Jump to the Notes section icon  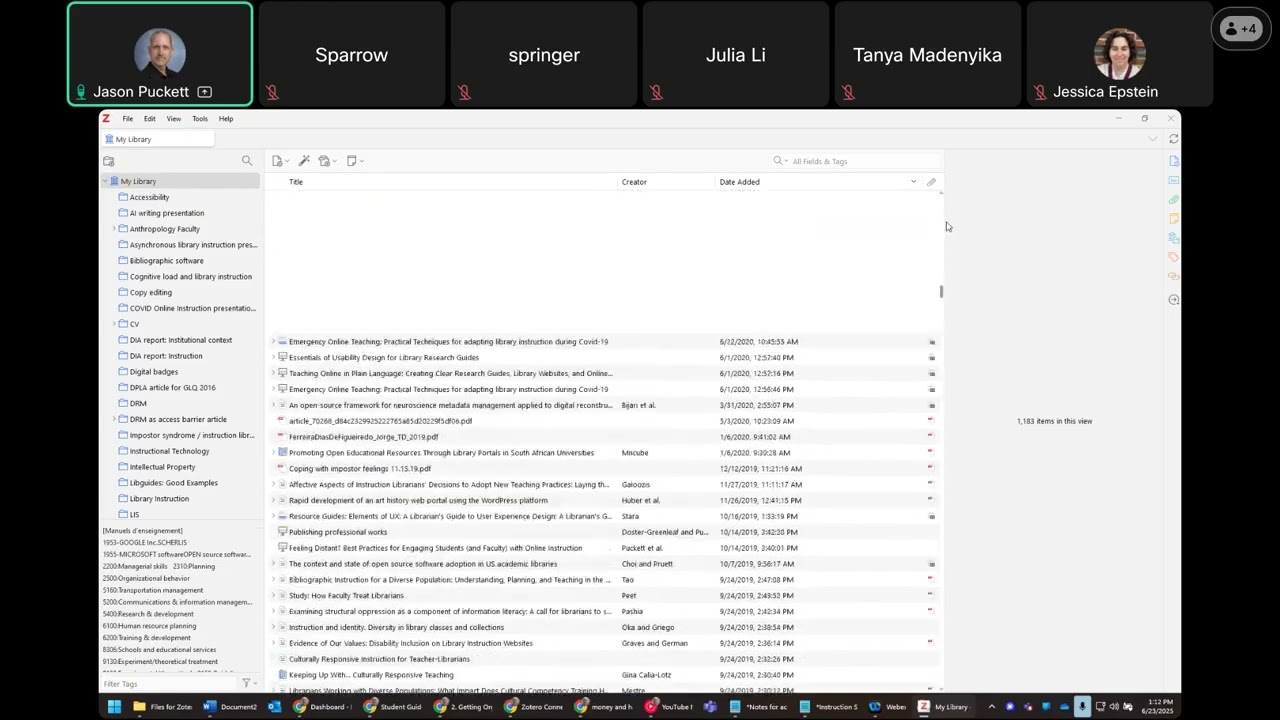coord(1174,219)
